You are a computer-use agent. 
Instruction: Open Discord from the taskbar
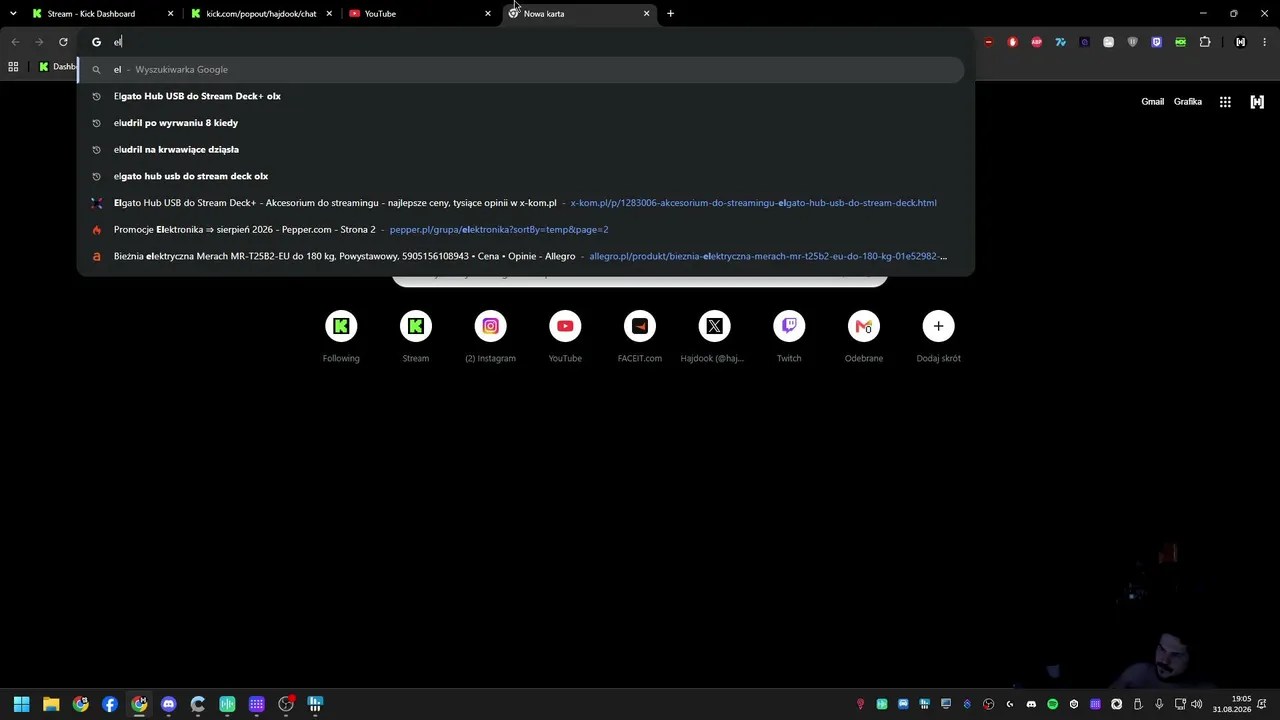tap(168, 704)
